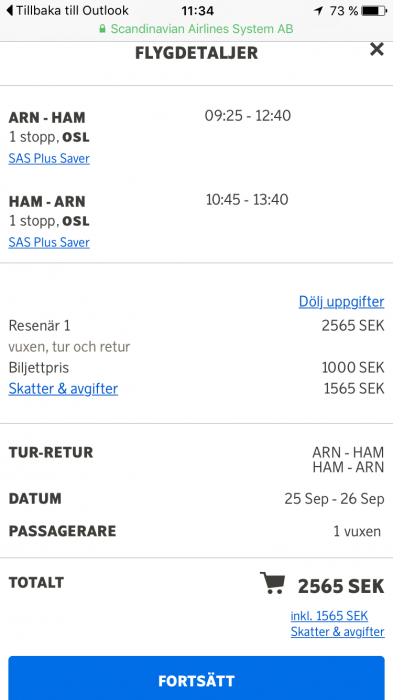Tap the green padlock security icon
Image resolution: width=393 pixels, height=700 pixels.
[x=102, y=29]
